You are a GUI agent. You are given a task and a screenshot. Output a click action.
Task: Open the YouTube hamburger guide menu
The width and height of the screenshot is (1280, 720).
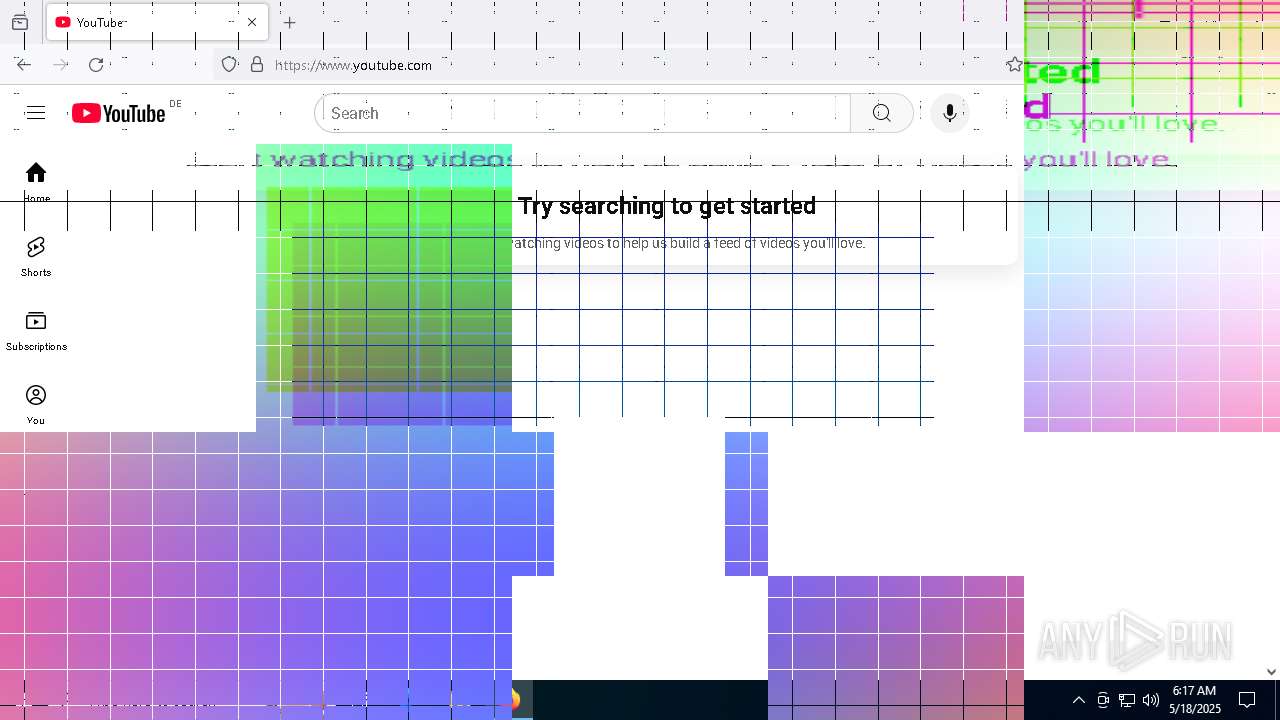(35, 113)
